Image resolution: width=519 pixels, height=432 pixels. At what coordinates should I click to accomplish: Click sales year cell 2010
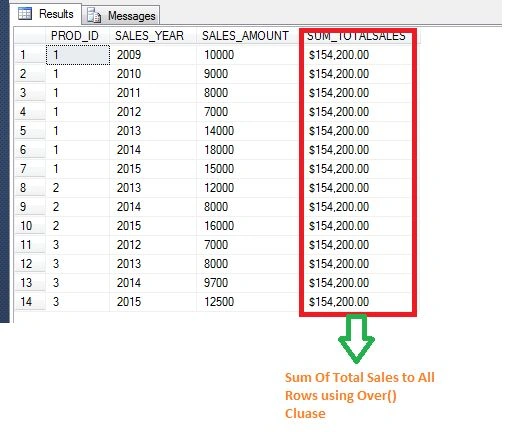click(153, 74)
